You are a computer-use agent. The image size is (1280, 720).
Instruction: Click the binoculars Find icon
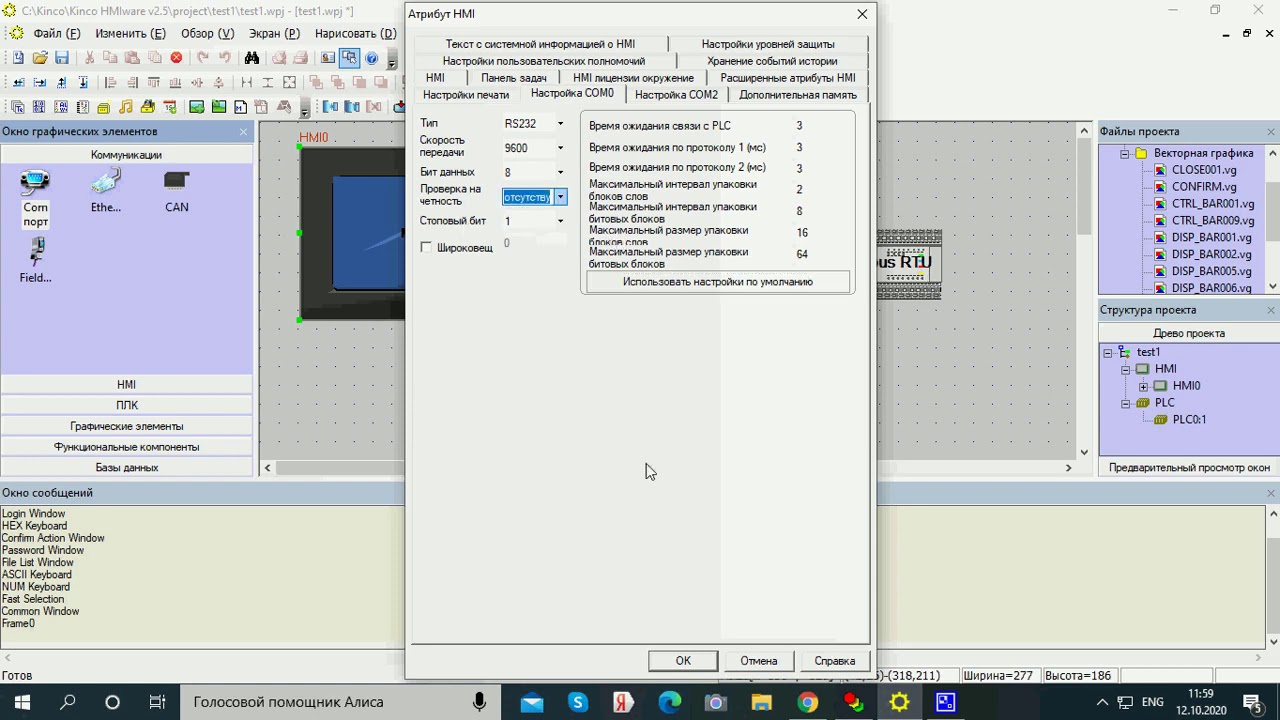pyautogui.click(x=252, y=58)
